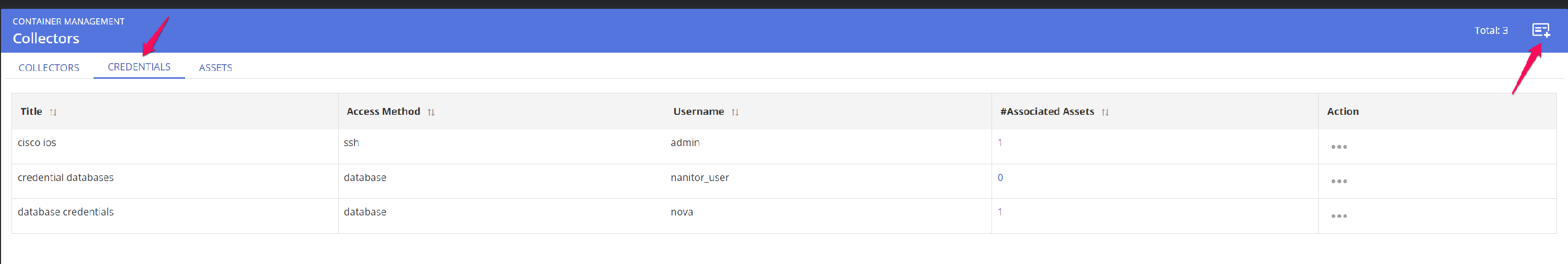Click the nanitor_user username cell
The width and height of the screenshot is (1568, 264).
click(x=699, y=177)
